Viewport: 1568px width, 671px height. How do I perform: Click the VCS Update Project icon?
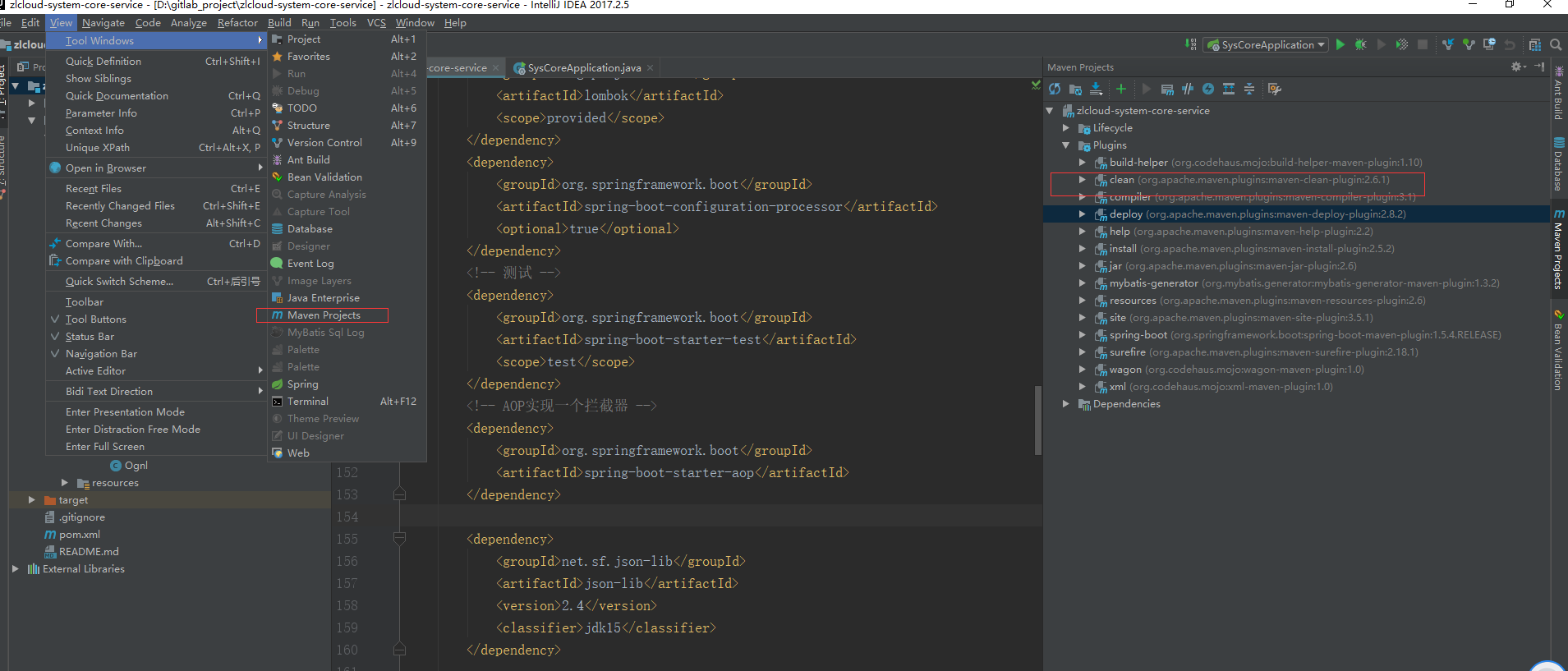coord(1448,44)
